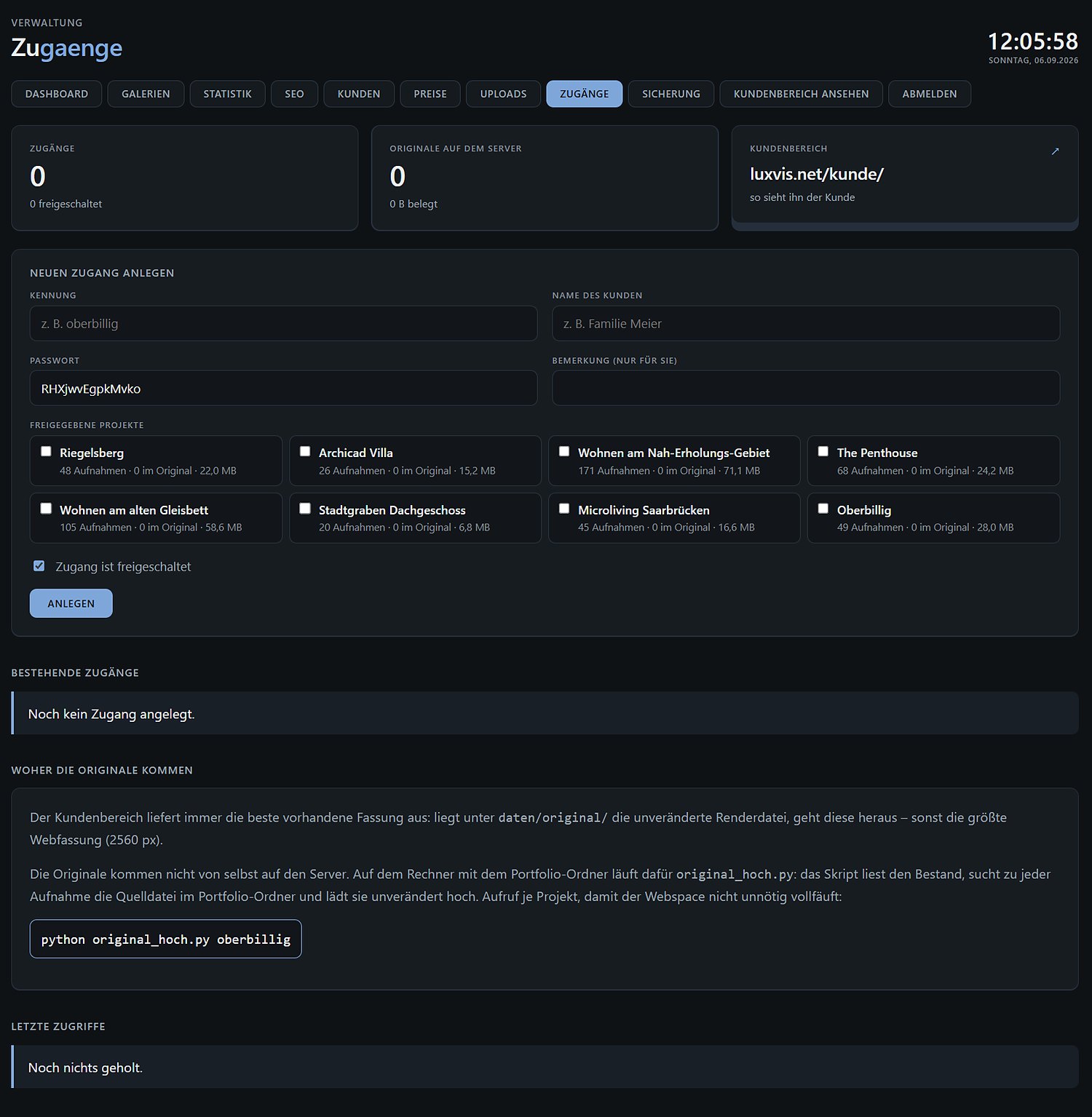This screenshot has height=1117, width=1092.
Task: Click the '0 freigeschaltet' text
Action: pos(66,204)
